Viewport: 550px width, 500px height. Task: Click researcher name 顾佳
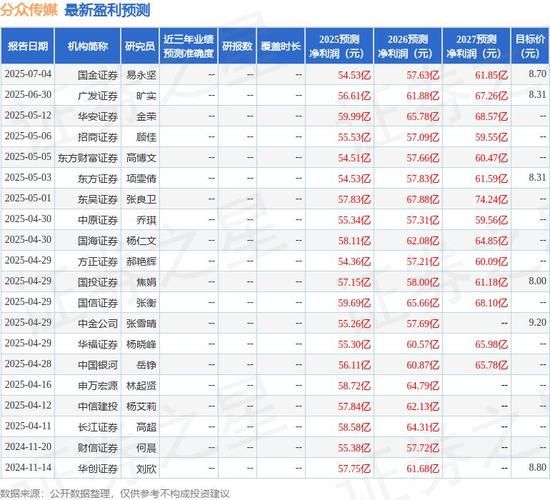[x=146, y=137]
